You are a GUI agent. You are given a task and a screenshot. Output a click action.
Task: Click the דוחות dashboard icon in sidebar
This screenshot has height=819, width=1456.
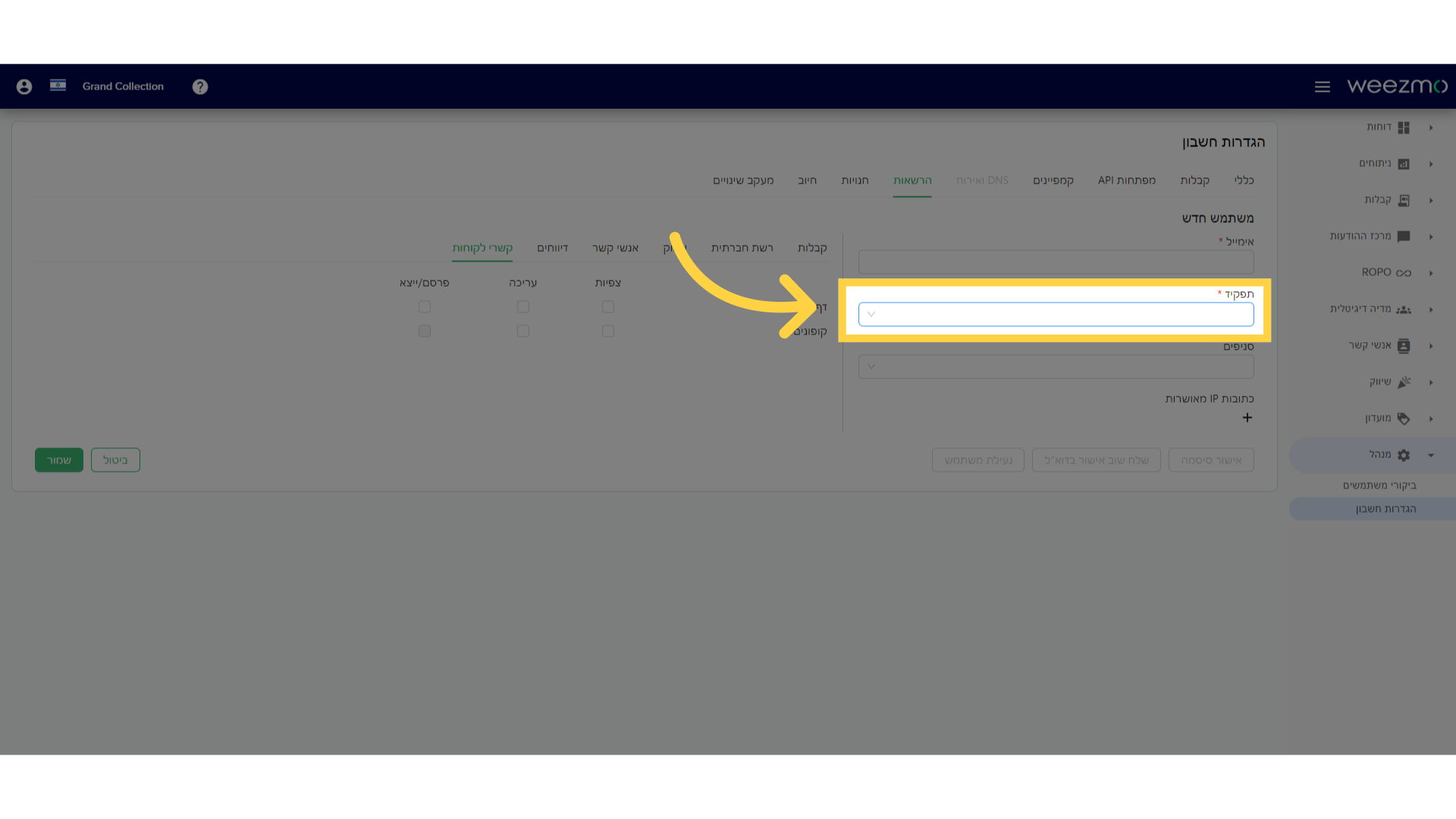pos(1404,127)
